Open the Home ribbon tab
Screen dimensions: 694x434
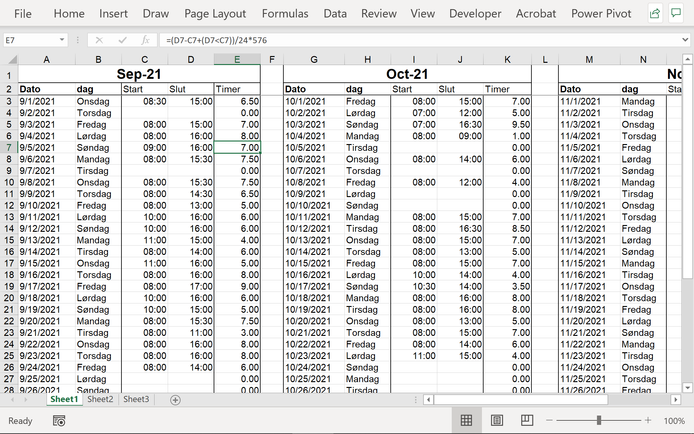(x=69, y=14)
